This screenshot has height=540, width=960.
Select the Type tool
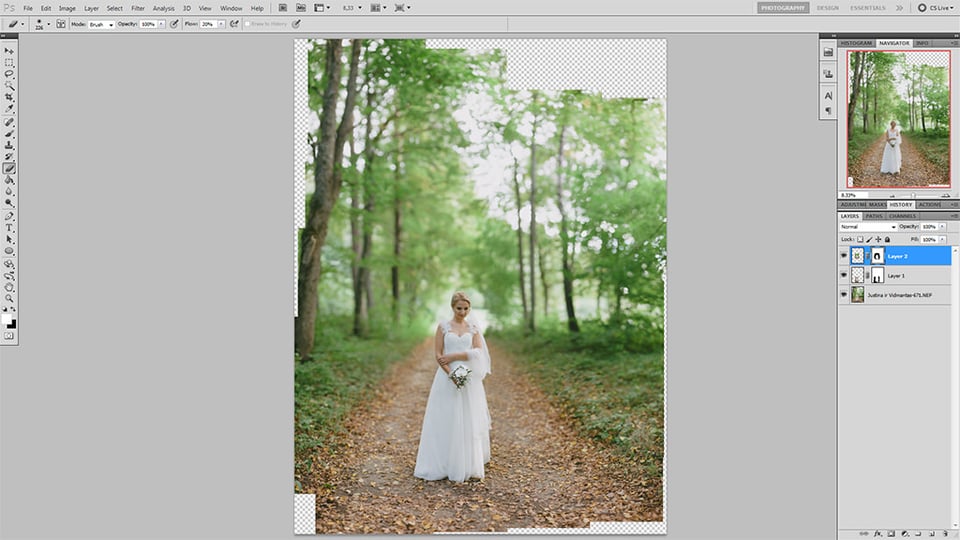coord(9,228)
